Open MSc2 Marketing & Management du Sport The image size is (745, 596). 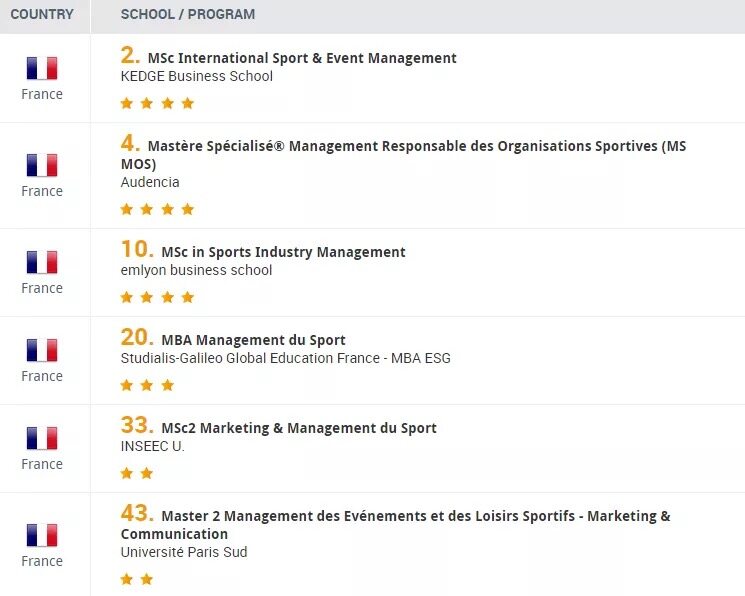point(299,428)
